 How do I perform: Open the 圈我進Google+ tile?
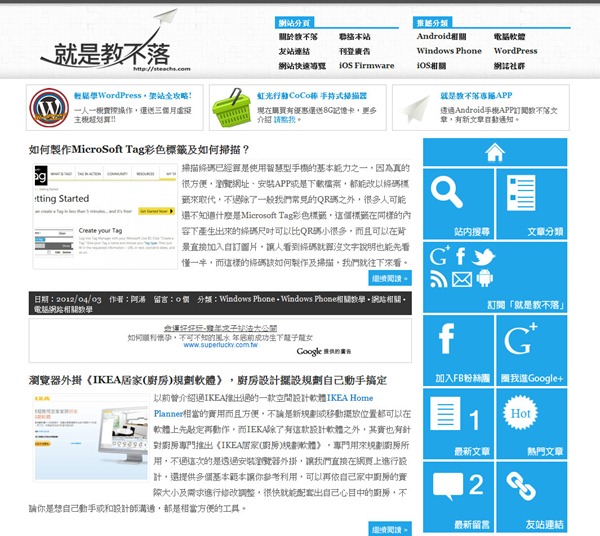click(532, 350)
